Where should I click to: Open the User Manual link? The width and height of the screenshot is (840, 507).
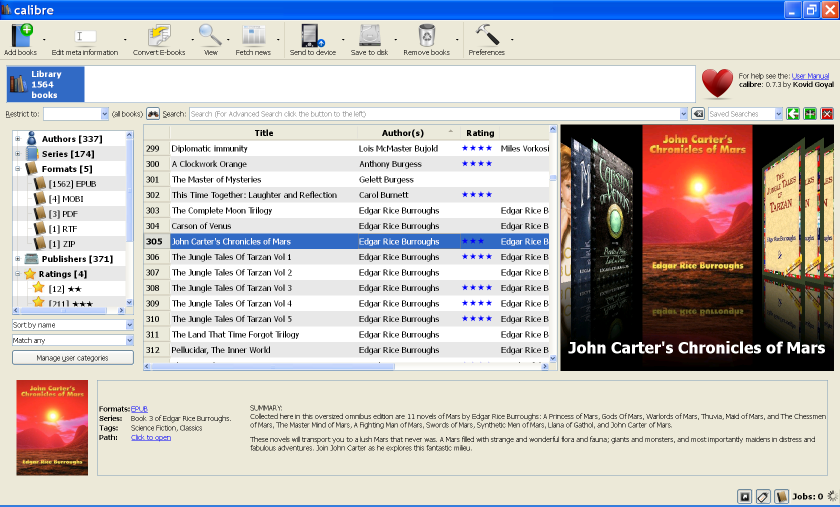[x=810, y=76]
